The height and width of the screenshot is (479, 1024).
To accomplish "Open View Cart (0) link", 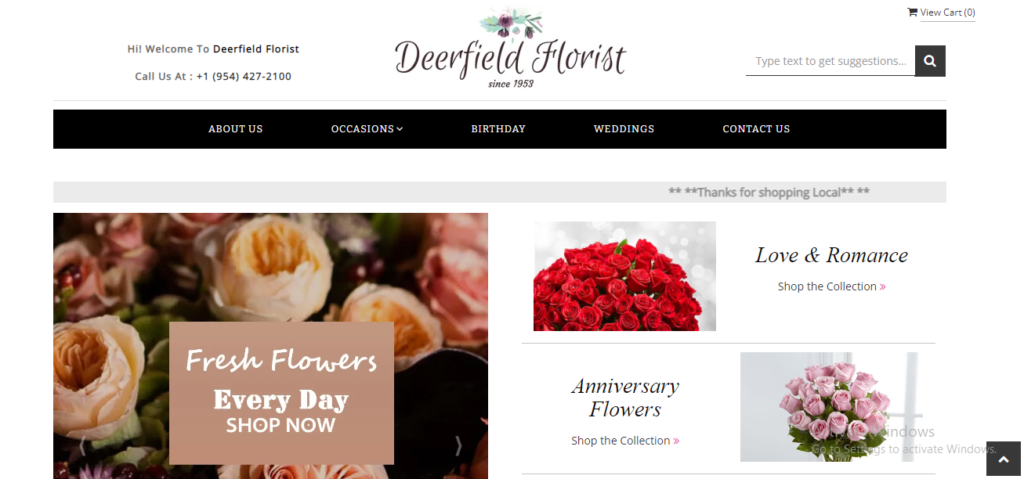I will coord(948,12).
